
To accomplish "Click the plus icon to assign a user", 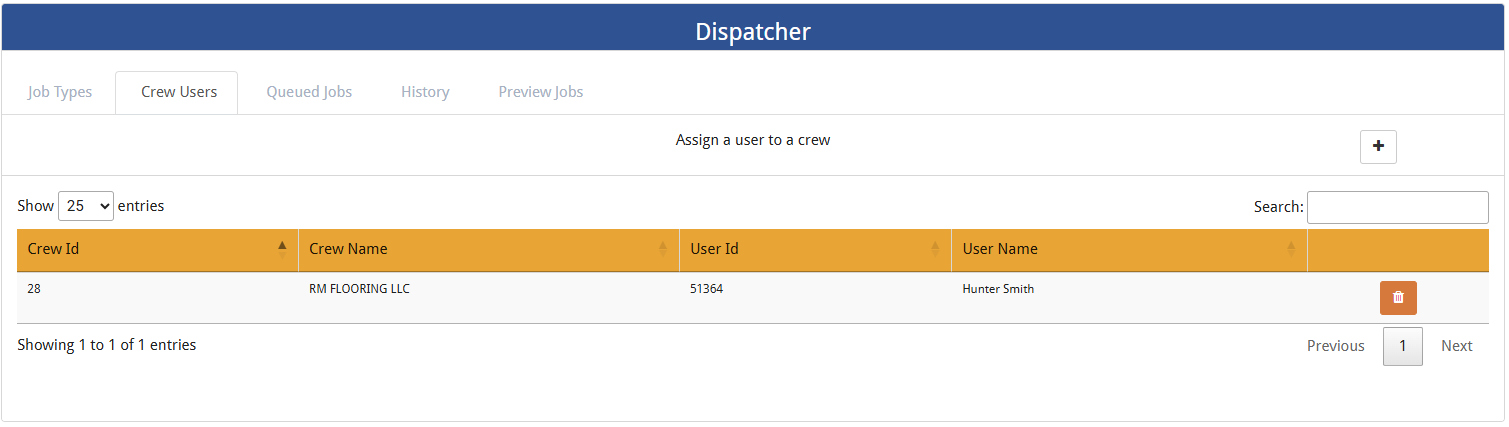I will click(x=1378, y=146).
